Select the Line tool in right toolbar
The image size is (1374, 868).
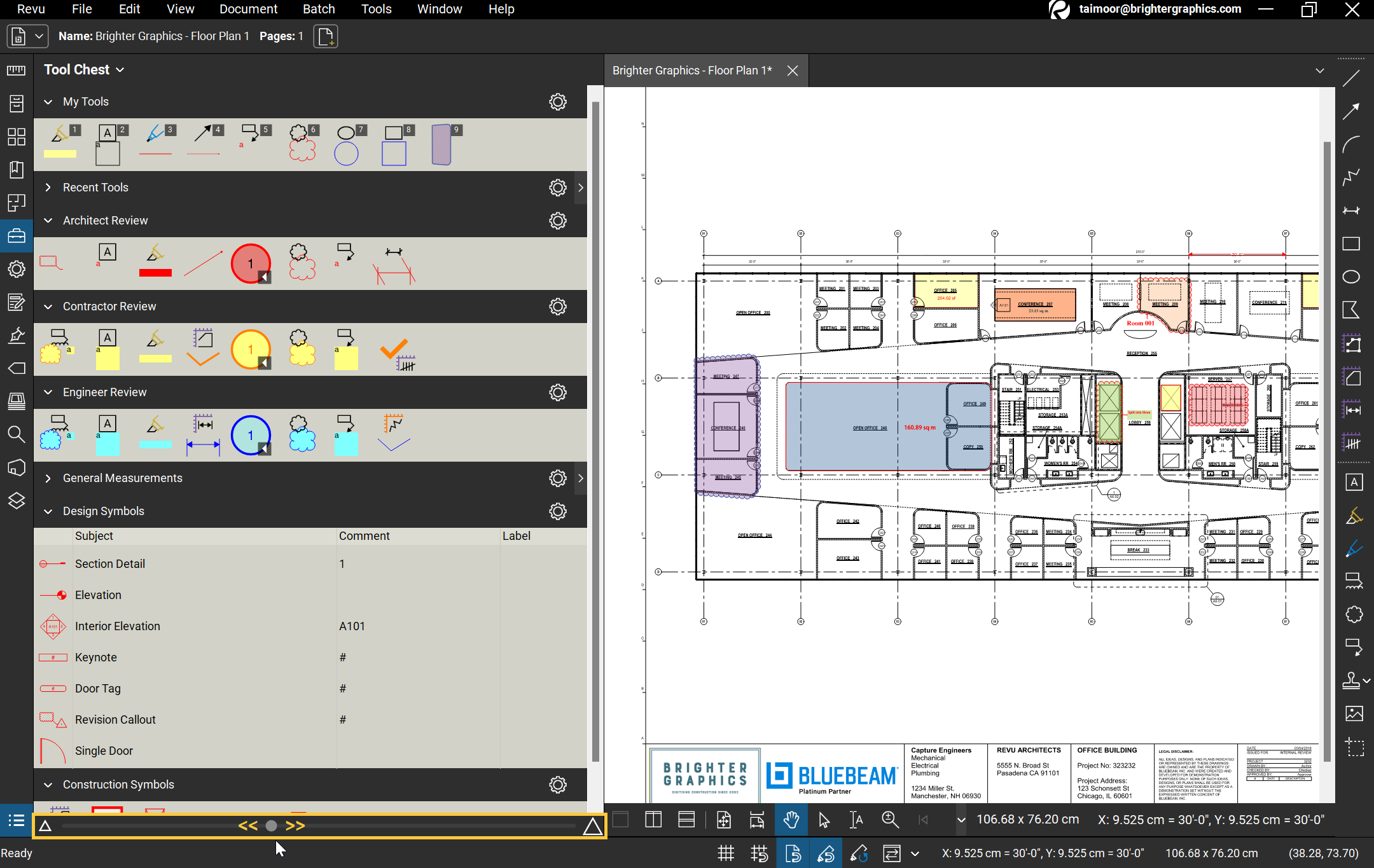pos(1351,78)
